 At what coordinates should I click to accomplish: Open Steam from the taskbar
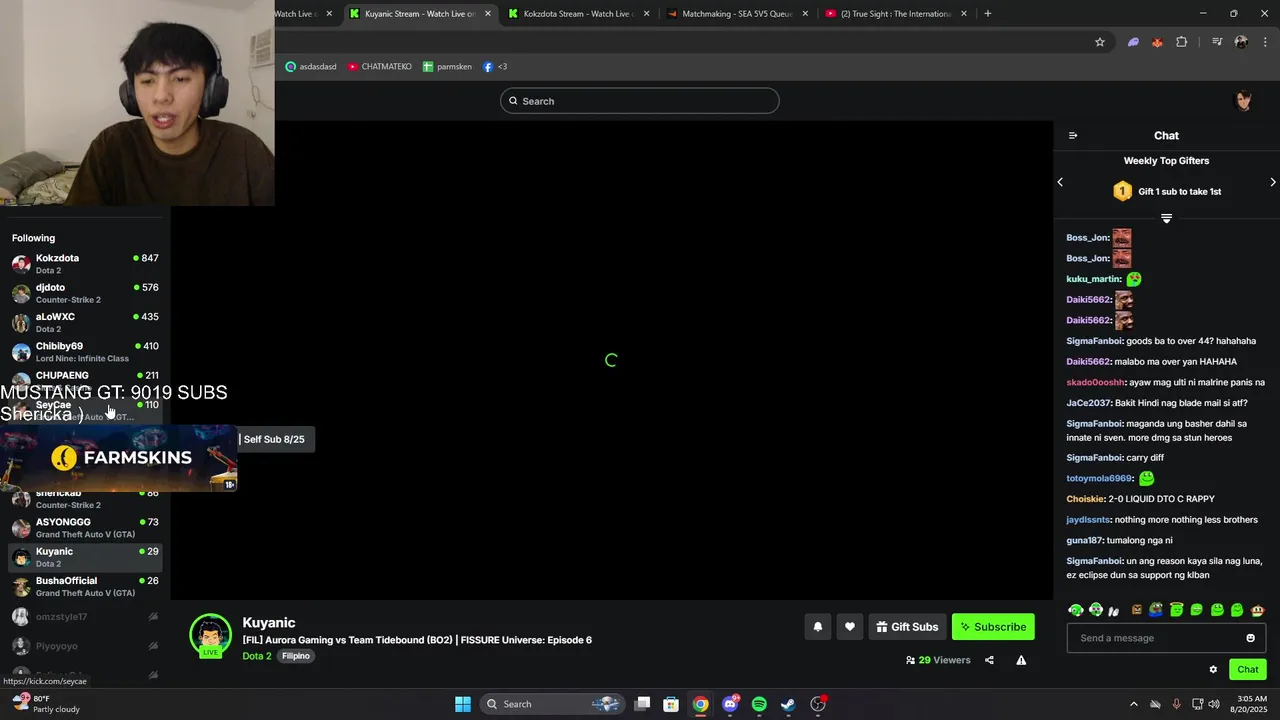[788, 704]
